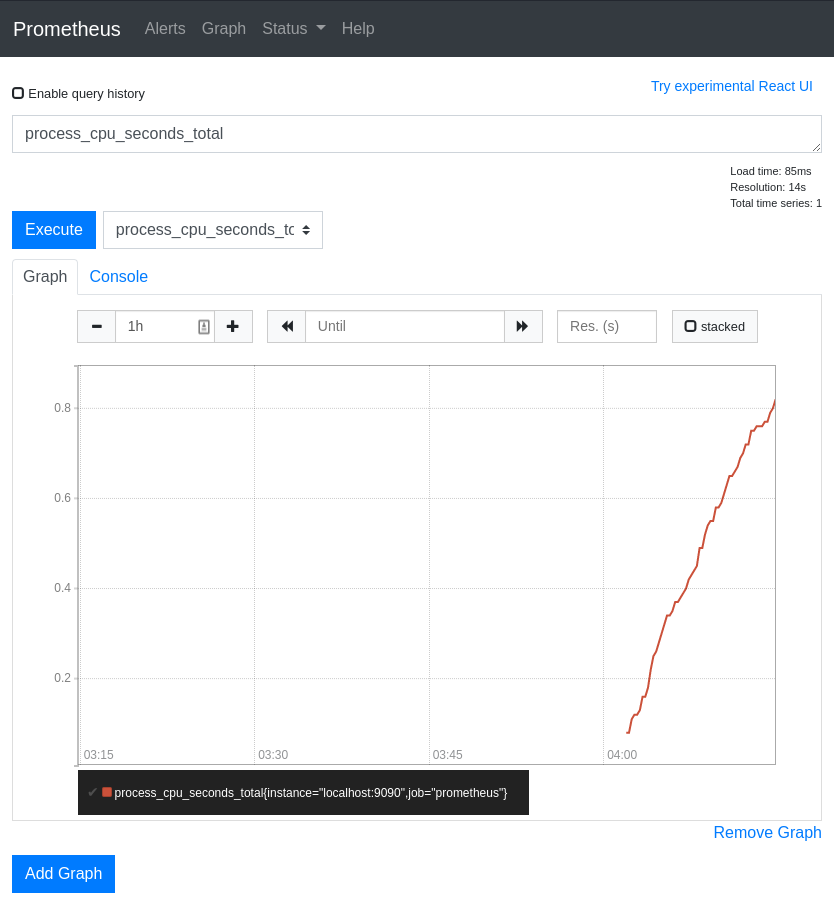
Task: Enable the stacked graph checkbox
Action: (x=691, y=325)
